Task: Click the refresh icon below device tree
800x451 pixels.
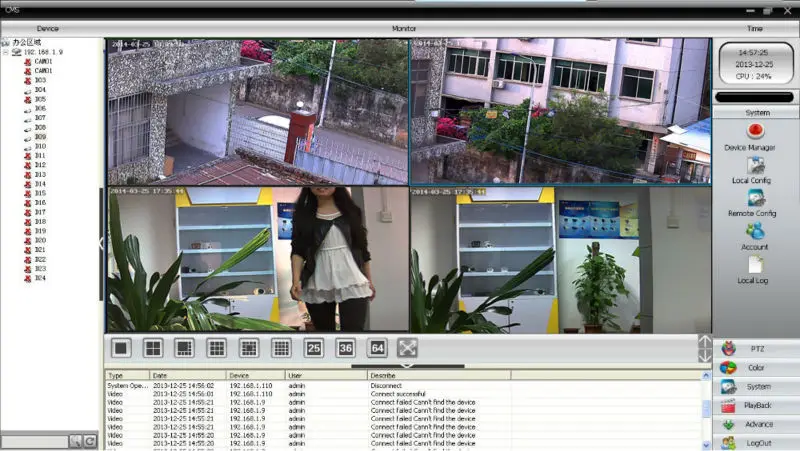Action: (90, 441)
